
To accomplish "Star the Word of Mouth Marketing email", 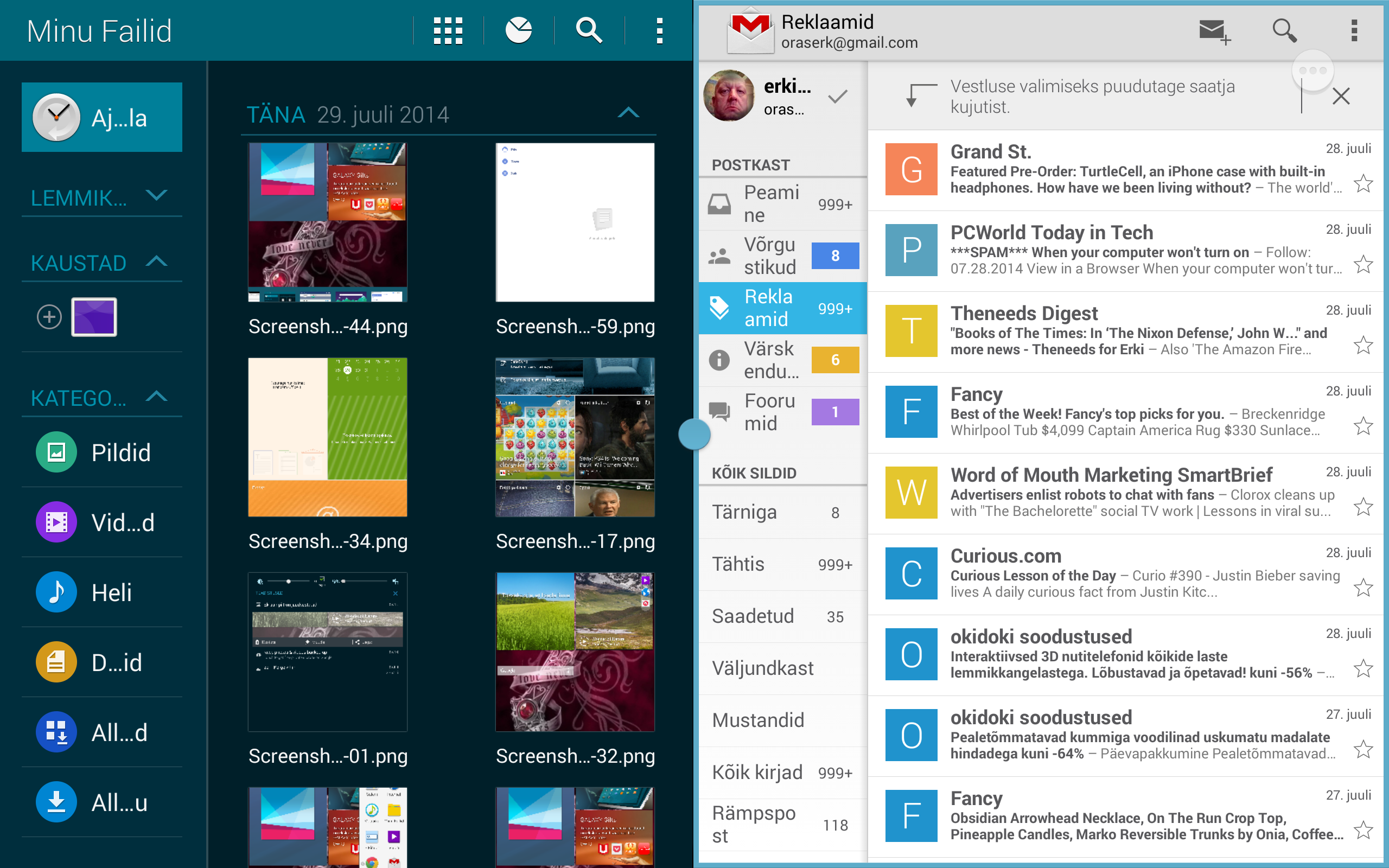I will (1363, 507).
